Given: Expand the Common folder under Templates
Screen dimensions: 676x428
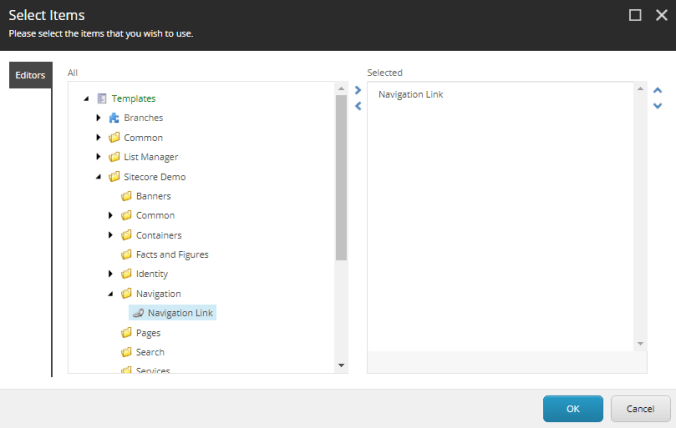Looking at the screenshot, I should tap(98, 137).
